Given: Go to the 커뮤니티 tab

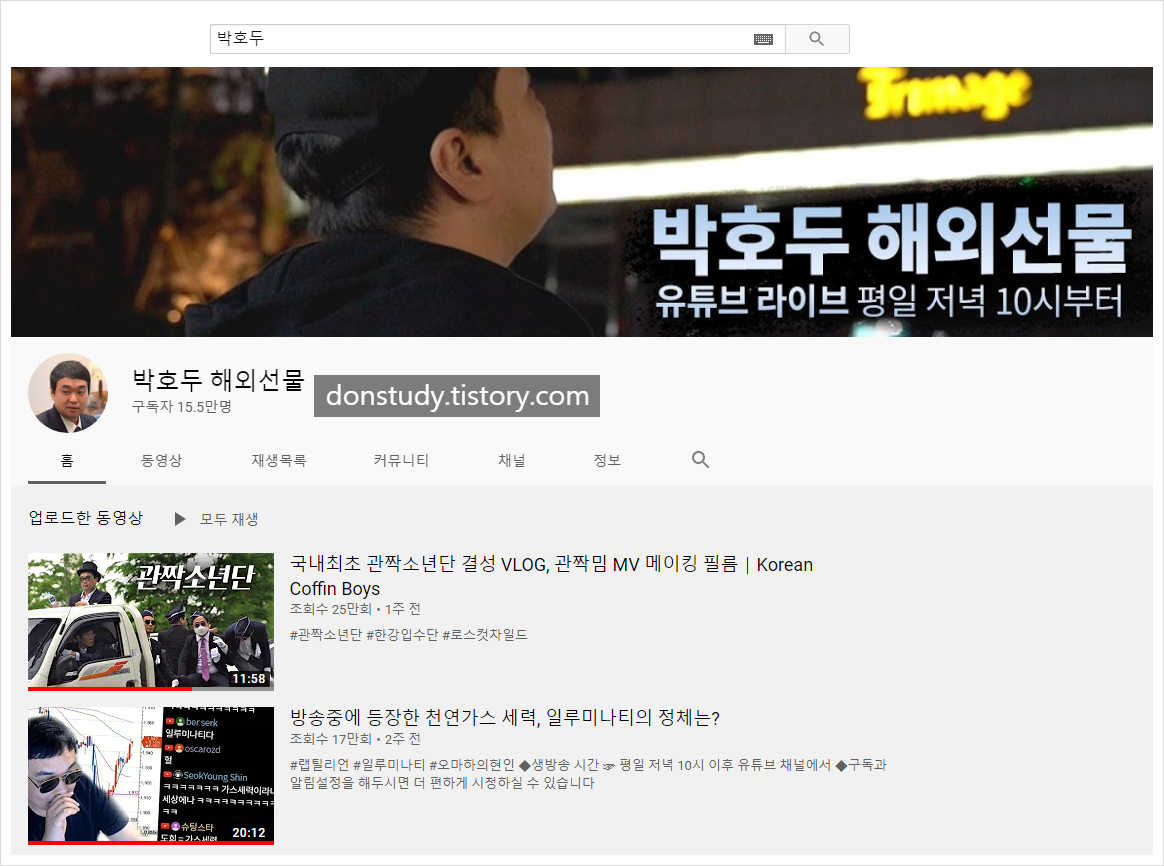Looking at the screenshot, I should coord(401,461).
